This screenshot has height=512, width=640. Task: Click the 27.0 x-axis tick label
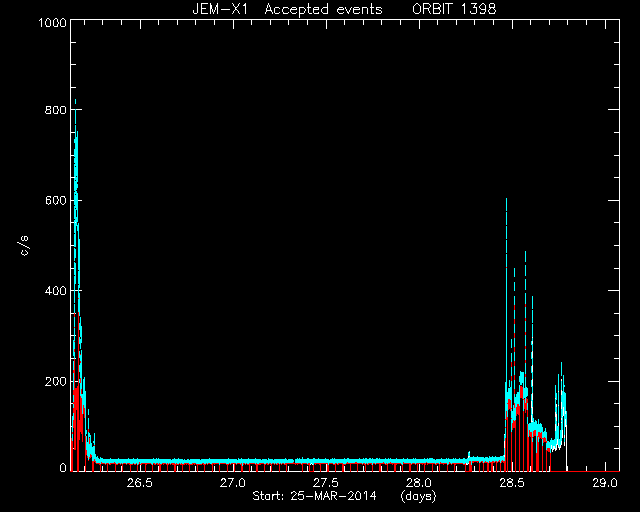[233, 483]
